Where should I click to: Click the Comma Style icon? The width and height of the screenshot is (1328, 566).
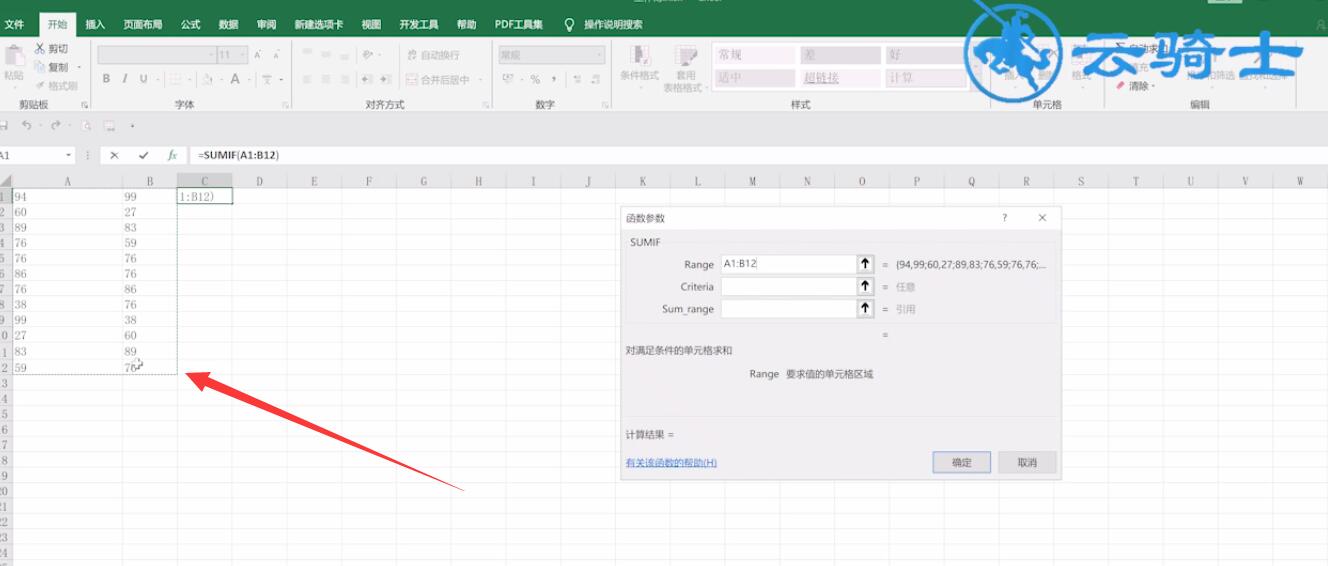pos(553,79)
